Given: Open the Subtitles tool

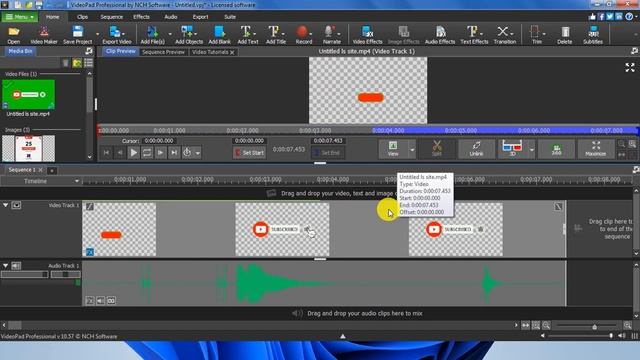Looking at the screenshot, I should [593, 35].
